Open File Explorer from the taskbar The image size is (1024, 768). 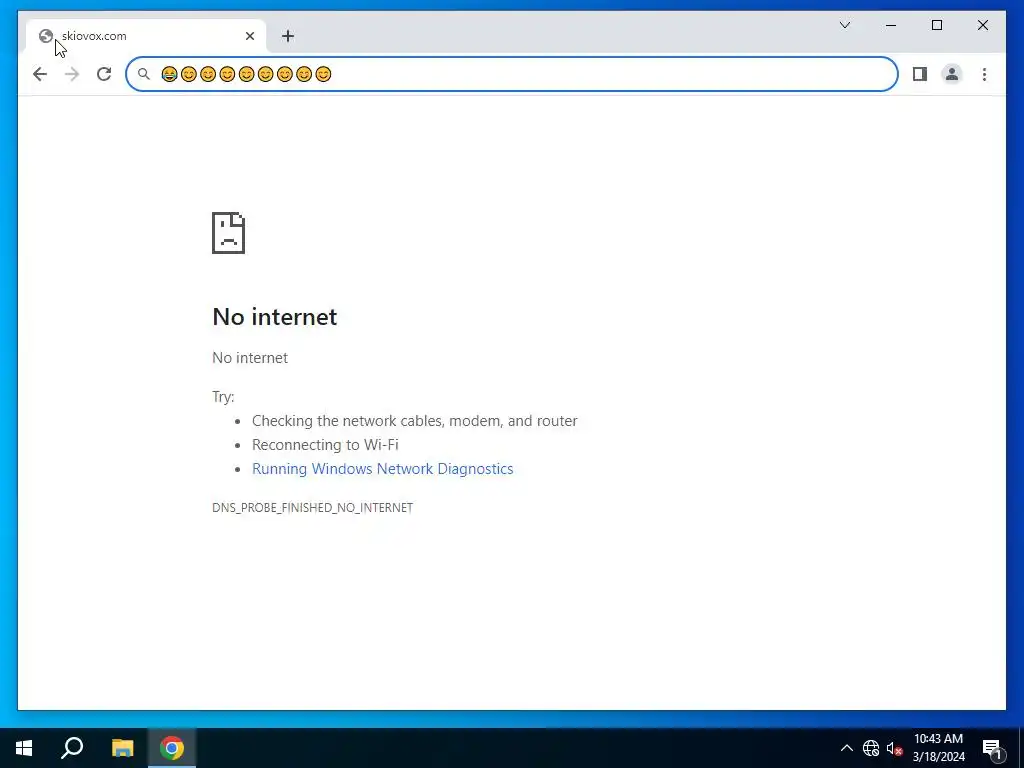(122, 748)
